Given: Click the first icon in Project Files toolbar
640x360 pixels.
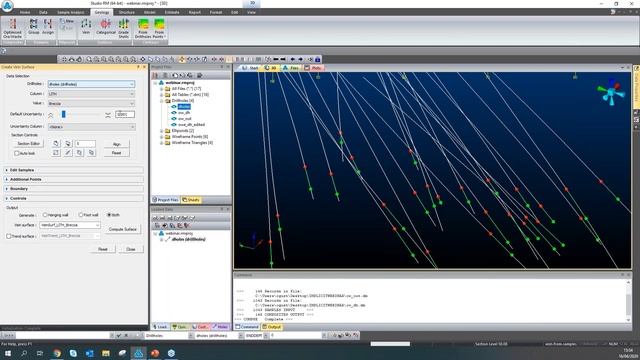Looking at the screenshot, I should tap(155, 76).
